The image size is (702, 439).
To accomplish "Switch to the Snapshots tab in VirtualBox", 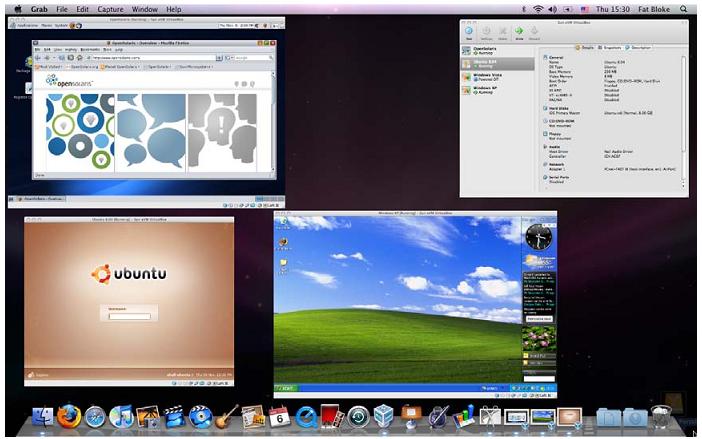I will point(610,47).
